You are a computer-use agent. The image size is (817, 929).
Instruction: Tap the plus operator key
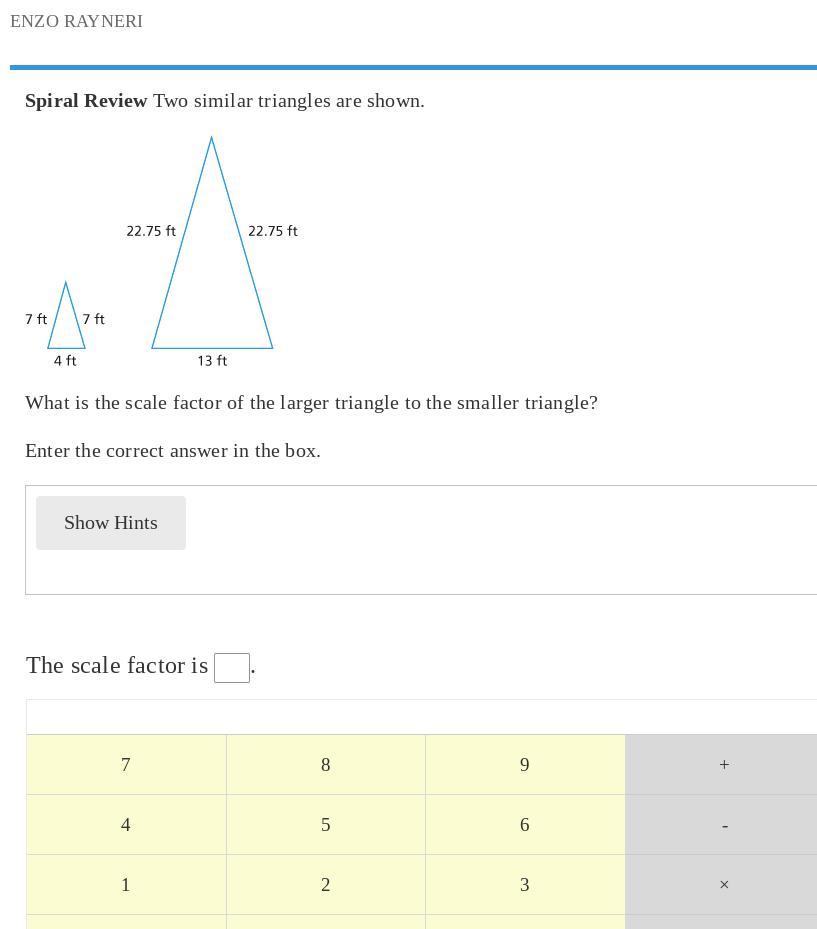click(x=723, y=765)
